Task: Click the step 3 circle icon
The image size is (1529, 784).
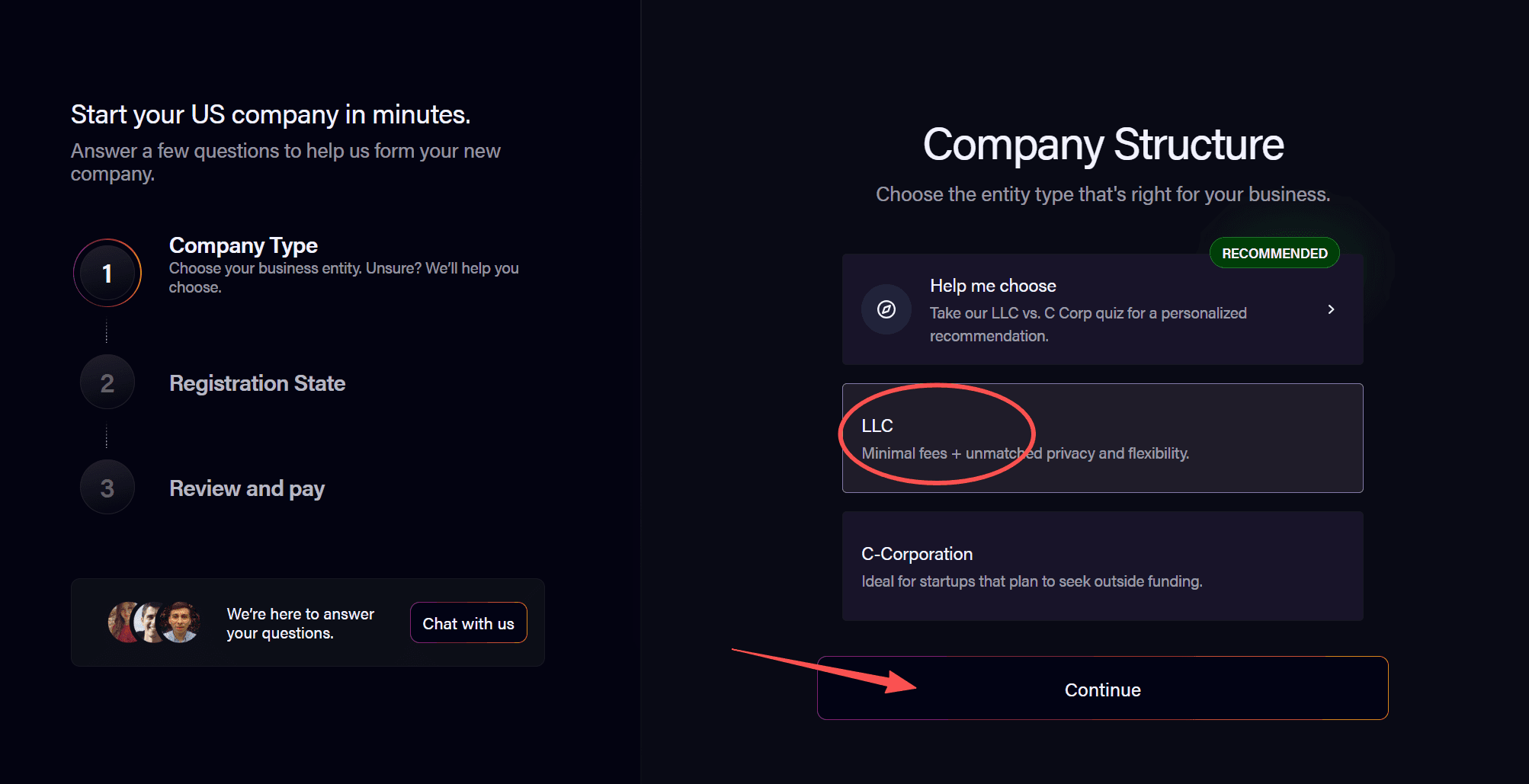Action: pyautogui.click(x=107, y=488)
